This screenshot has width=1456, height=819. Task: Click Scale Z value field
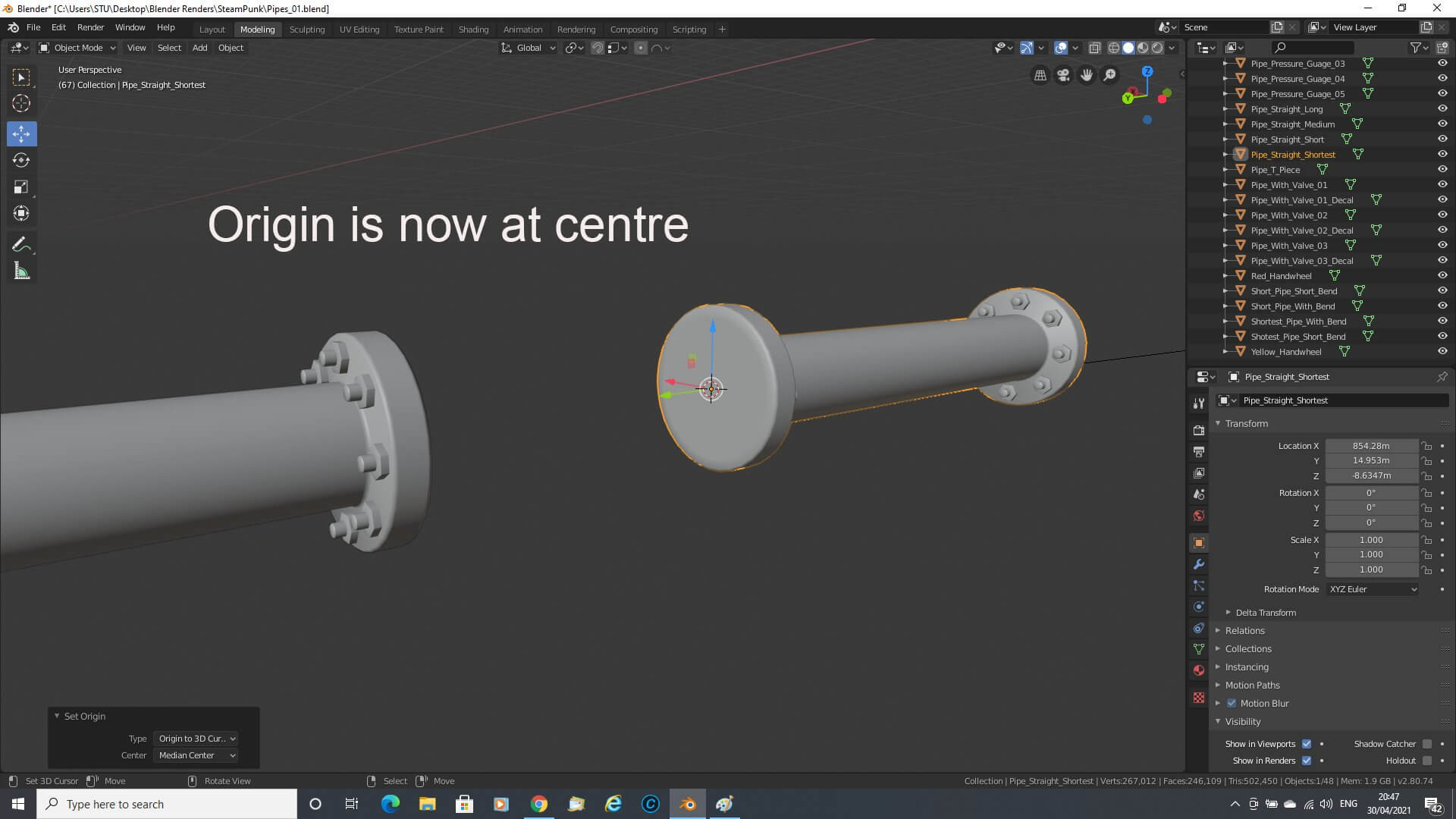1371,570
